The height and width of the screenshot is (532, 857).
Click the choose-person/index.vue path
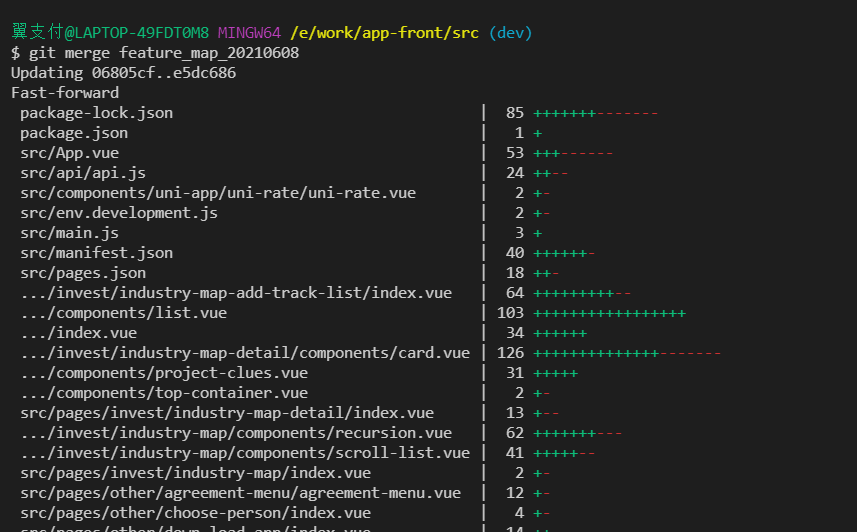point(196,513)
